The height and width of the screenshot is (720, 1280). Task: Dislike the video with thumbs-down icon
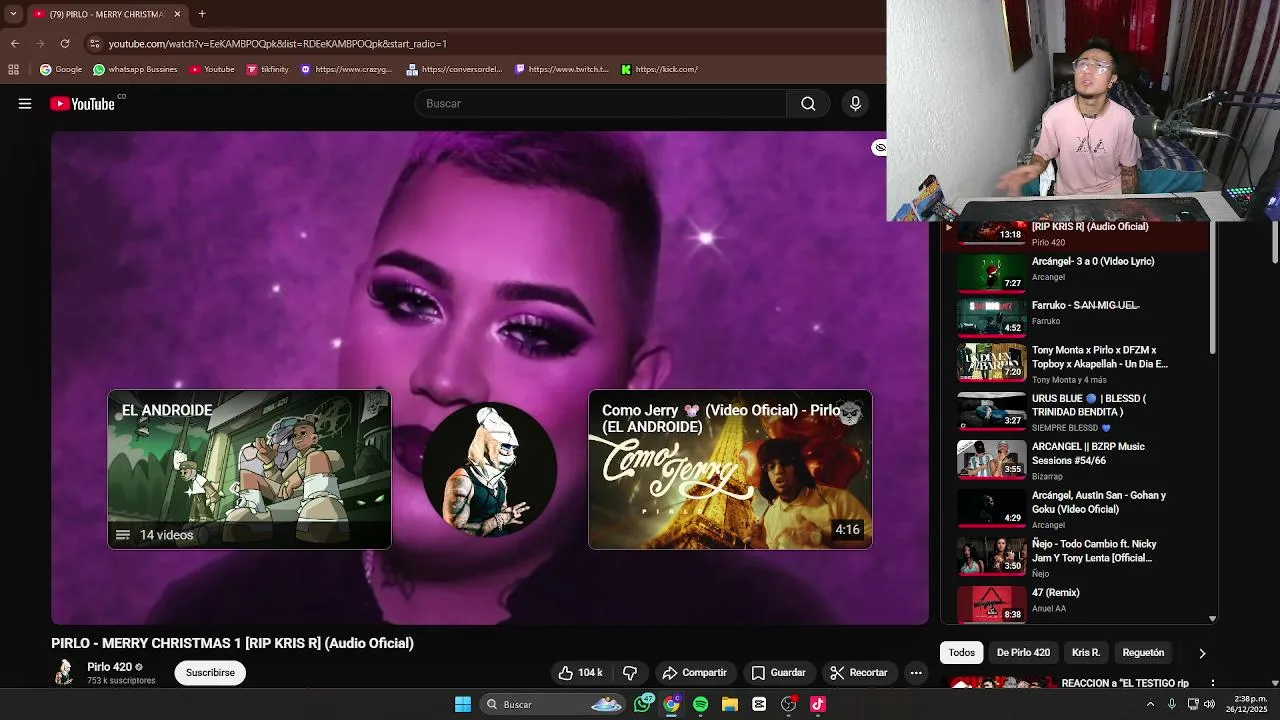[x=630, y=673]
